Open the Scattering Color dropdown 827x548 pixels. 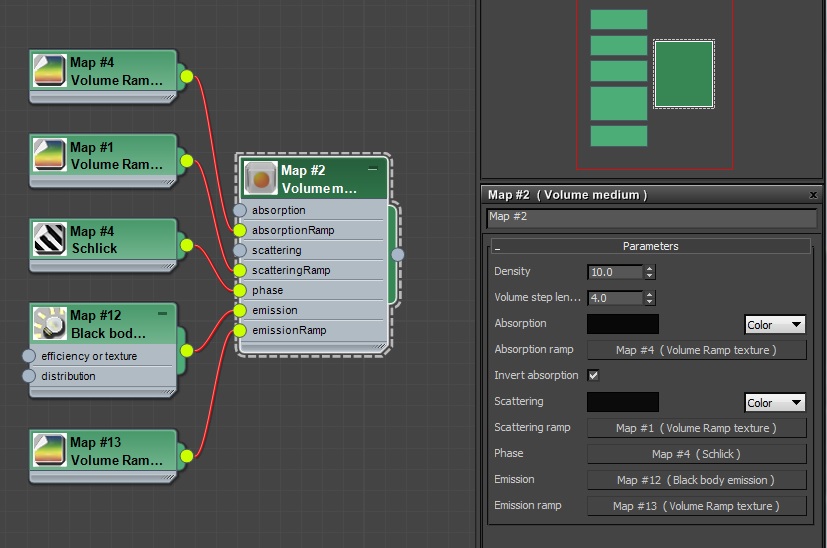775,402
